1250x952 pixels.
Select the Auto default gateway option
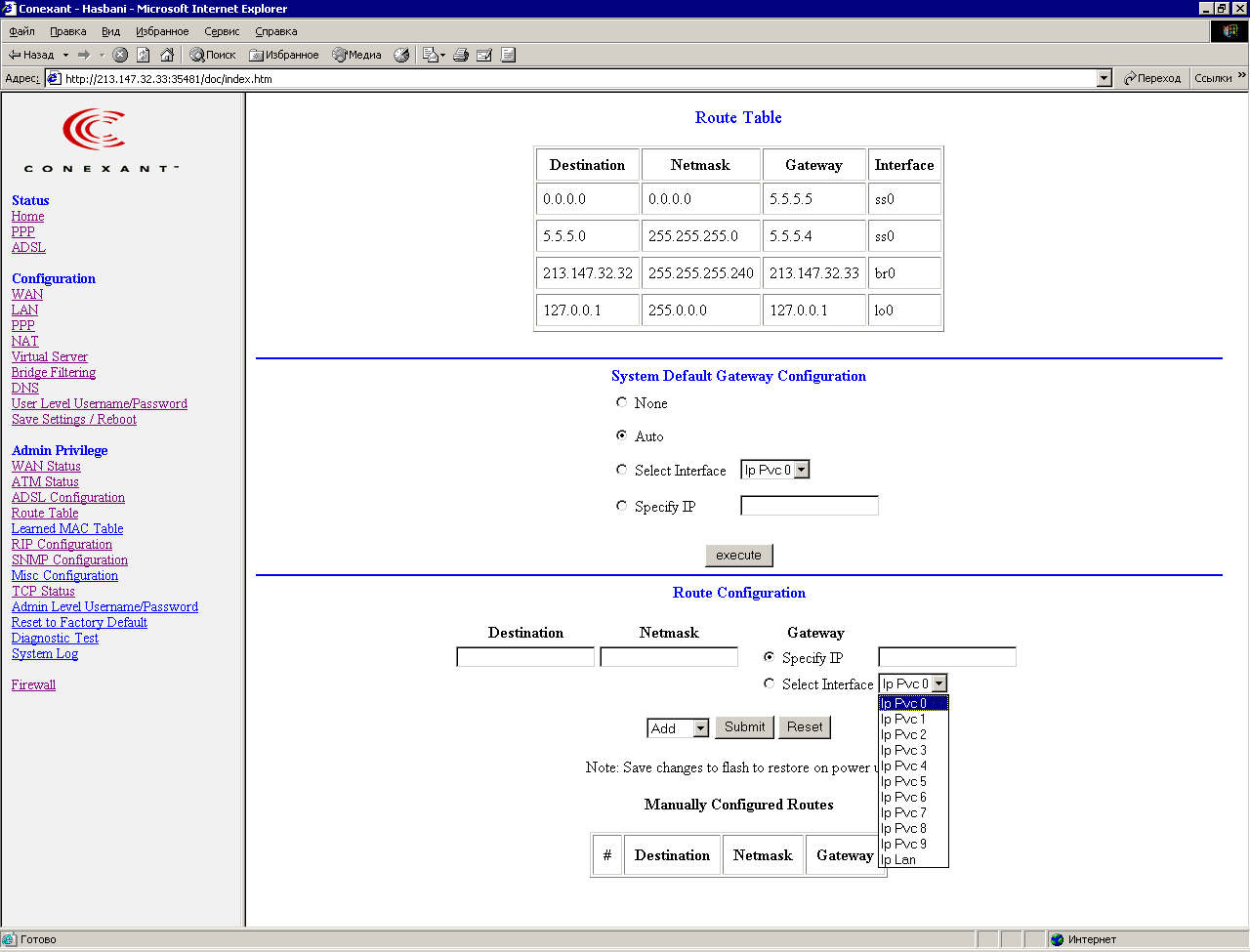click(621, 435)
